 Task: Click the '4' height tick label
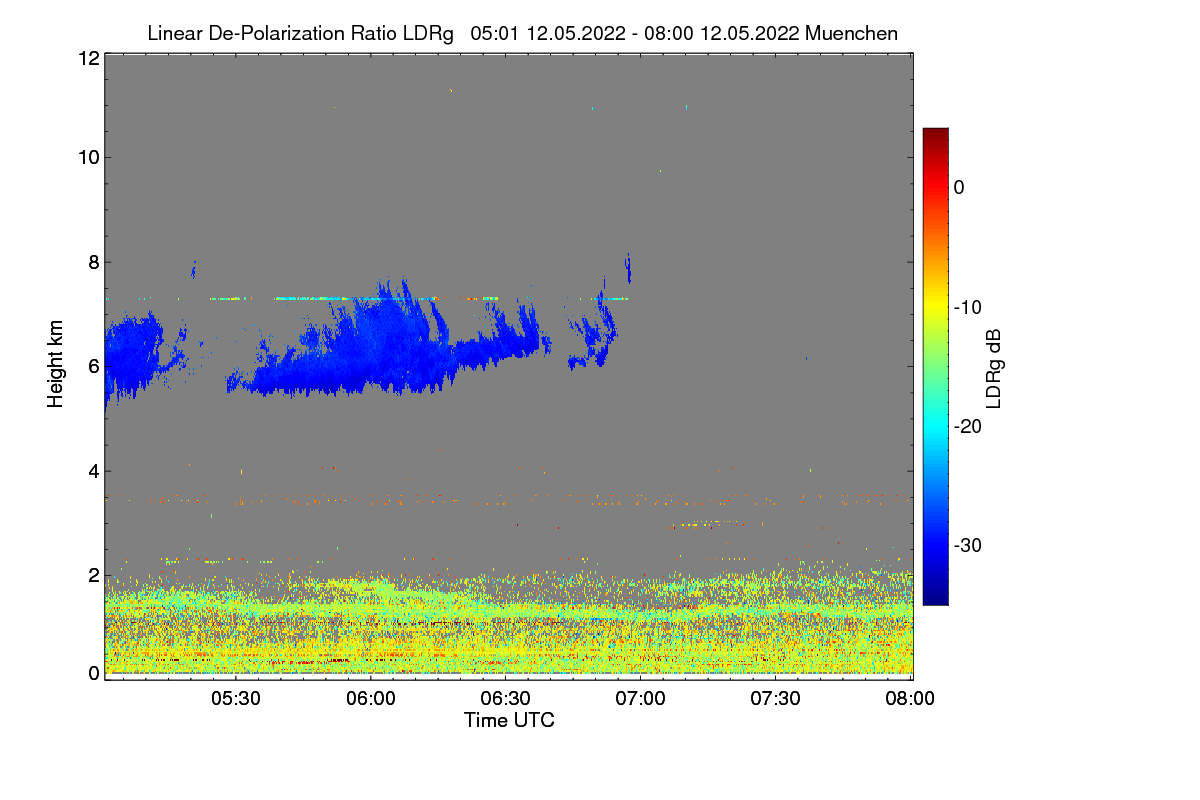point(93,471)
